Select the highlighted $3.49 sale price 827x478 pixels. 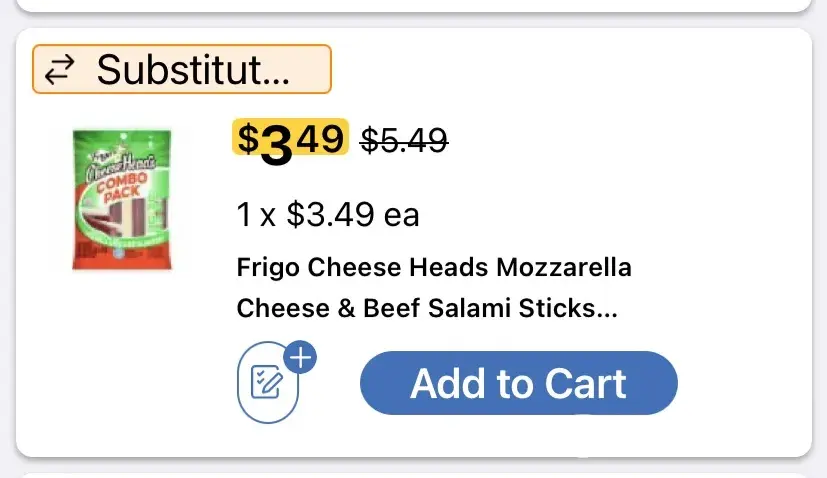coord(290,140)
